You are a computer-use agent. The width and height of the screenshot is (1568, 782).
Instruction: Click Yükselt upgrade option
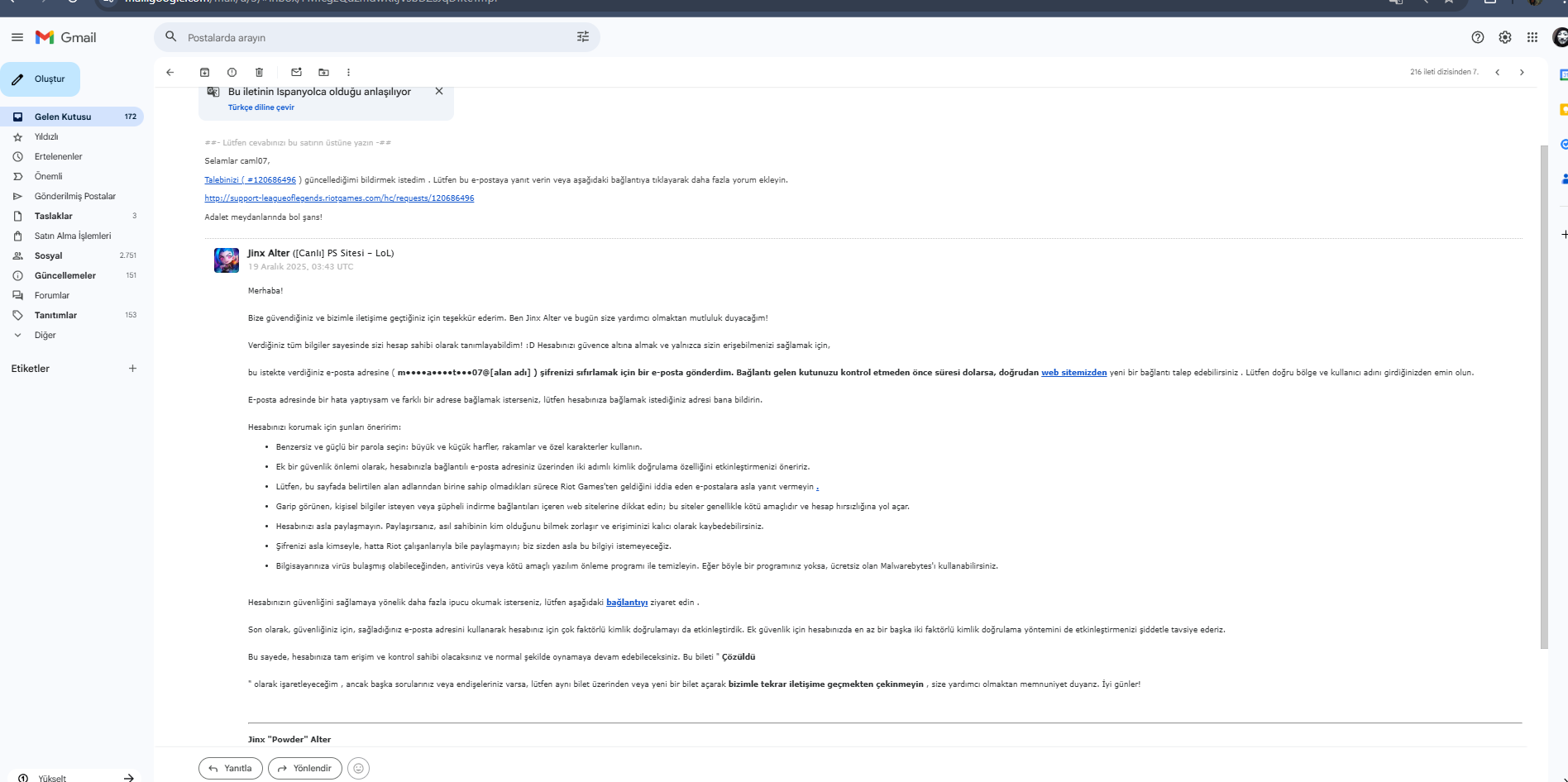pos(74,778)
